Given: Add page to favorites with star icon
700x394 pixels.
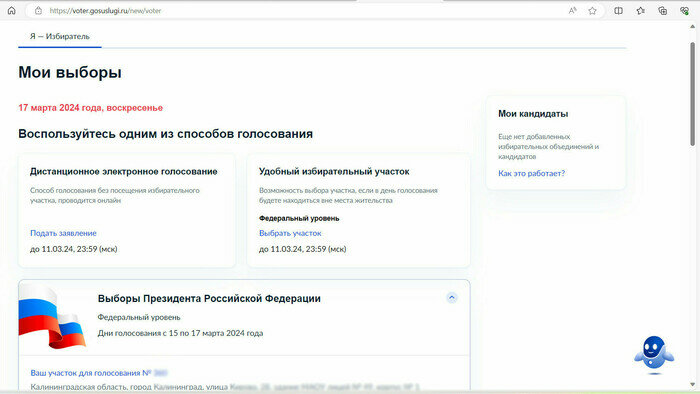Looking at the screenshot, I should tap(592, 11).
